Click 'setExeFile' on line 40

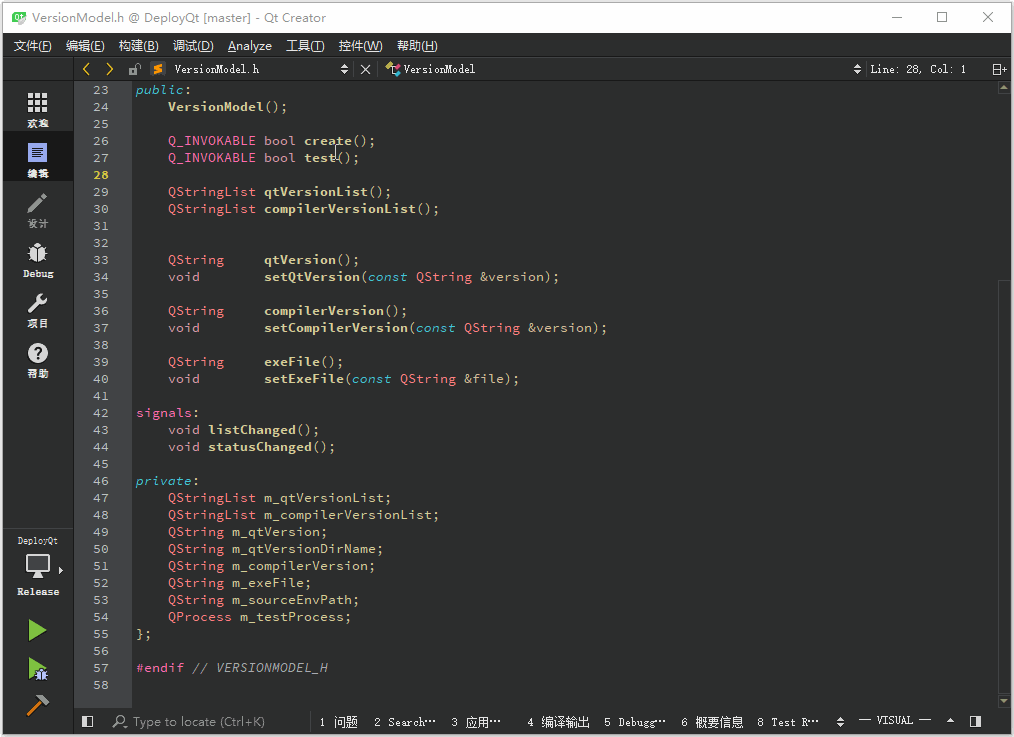[x=303, y=379]
